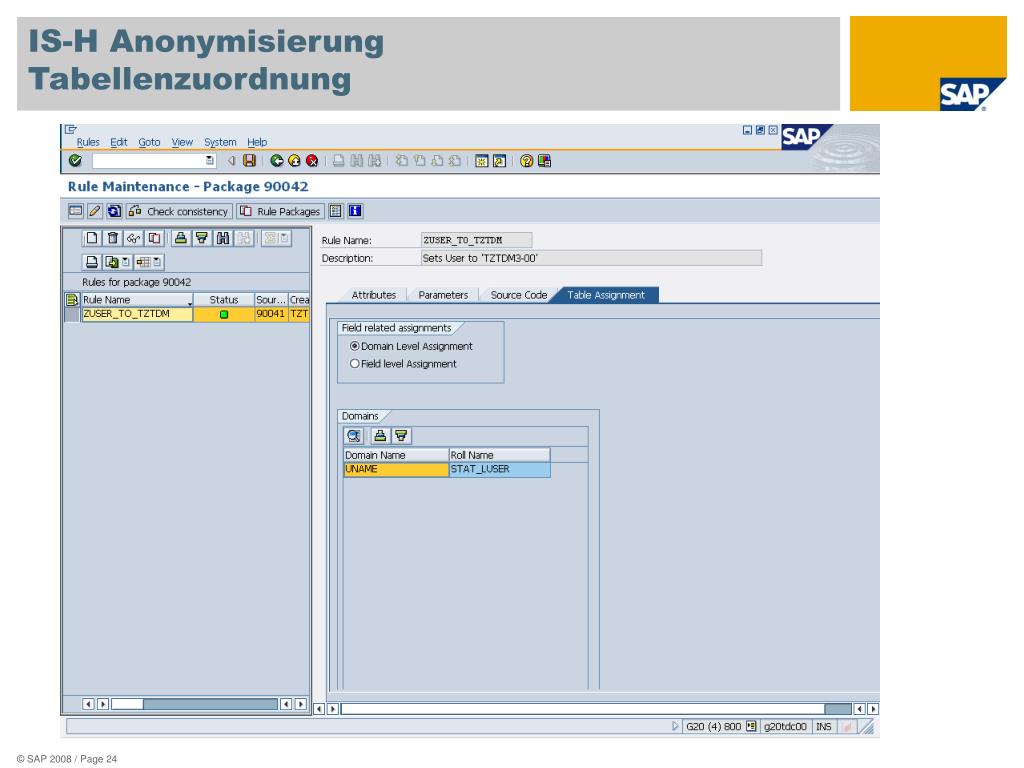Click the sort arrow on Rule Name column header
This screenshot has height=768, width=1024.
(x=190, y=304)
